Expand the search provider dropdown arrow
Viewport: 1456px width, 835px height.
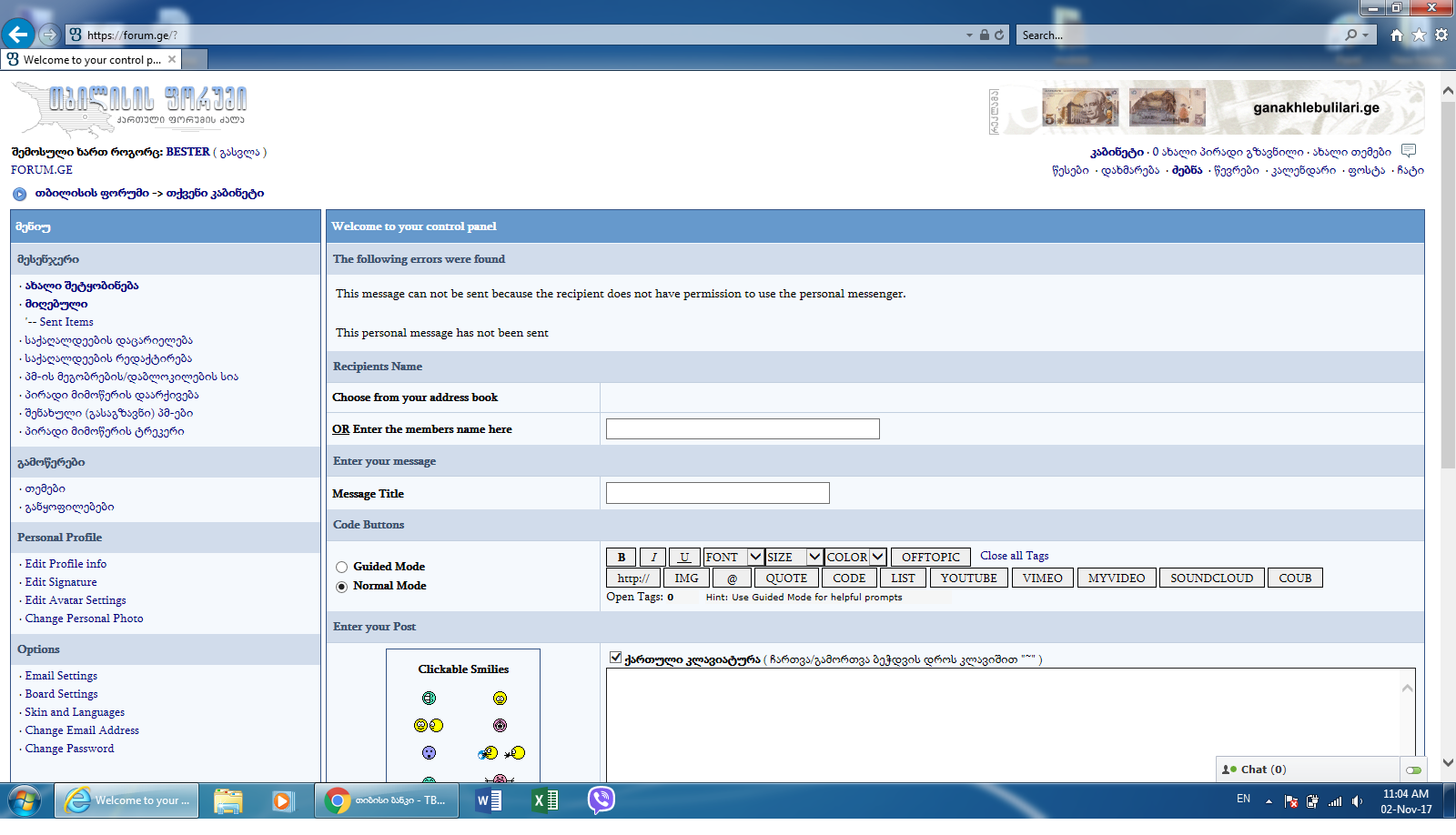tap(1365, 35)
